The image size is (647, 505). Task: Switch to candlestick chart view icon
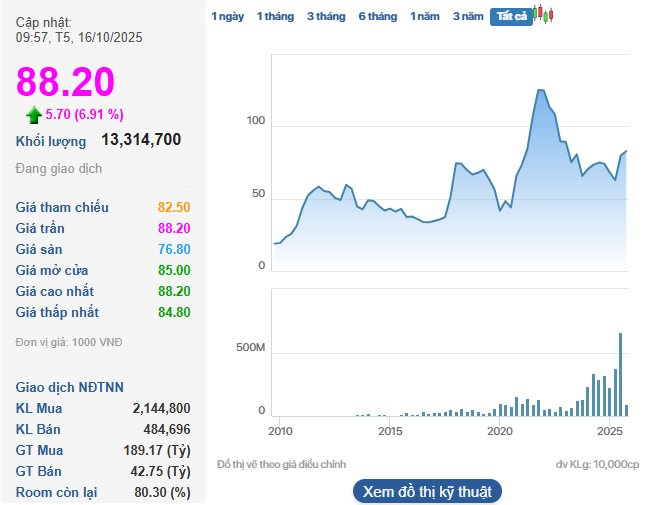pyautogui.click(x=543, y=14)
